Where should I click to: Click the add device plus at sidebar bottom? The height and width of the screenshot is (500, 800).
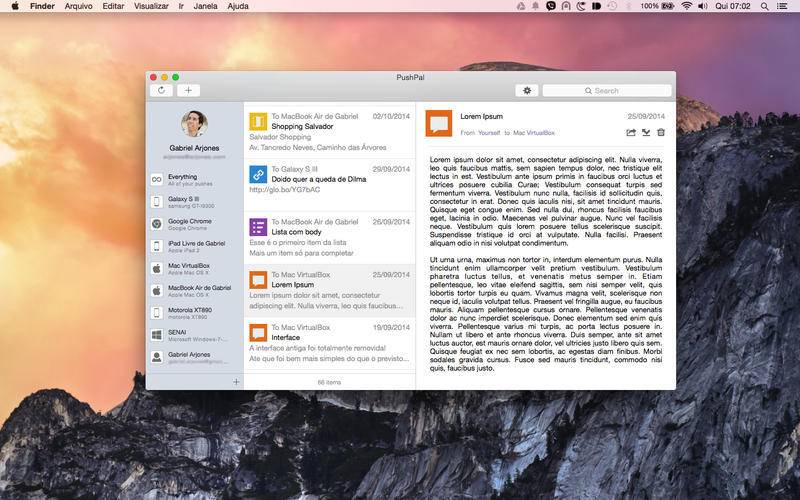click(x=236, y=381)
